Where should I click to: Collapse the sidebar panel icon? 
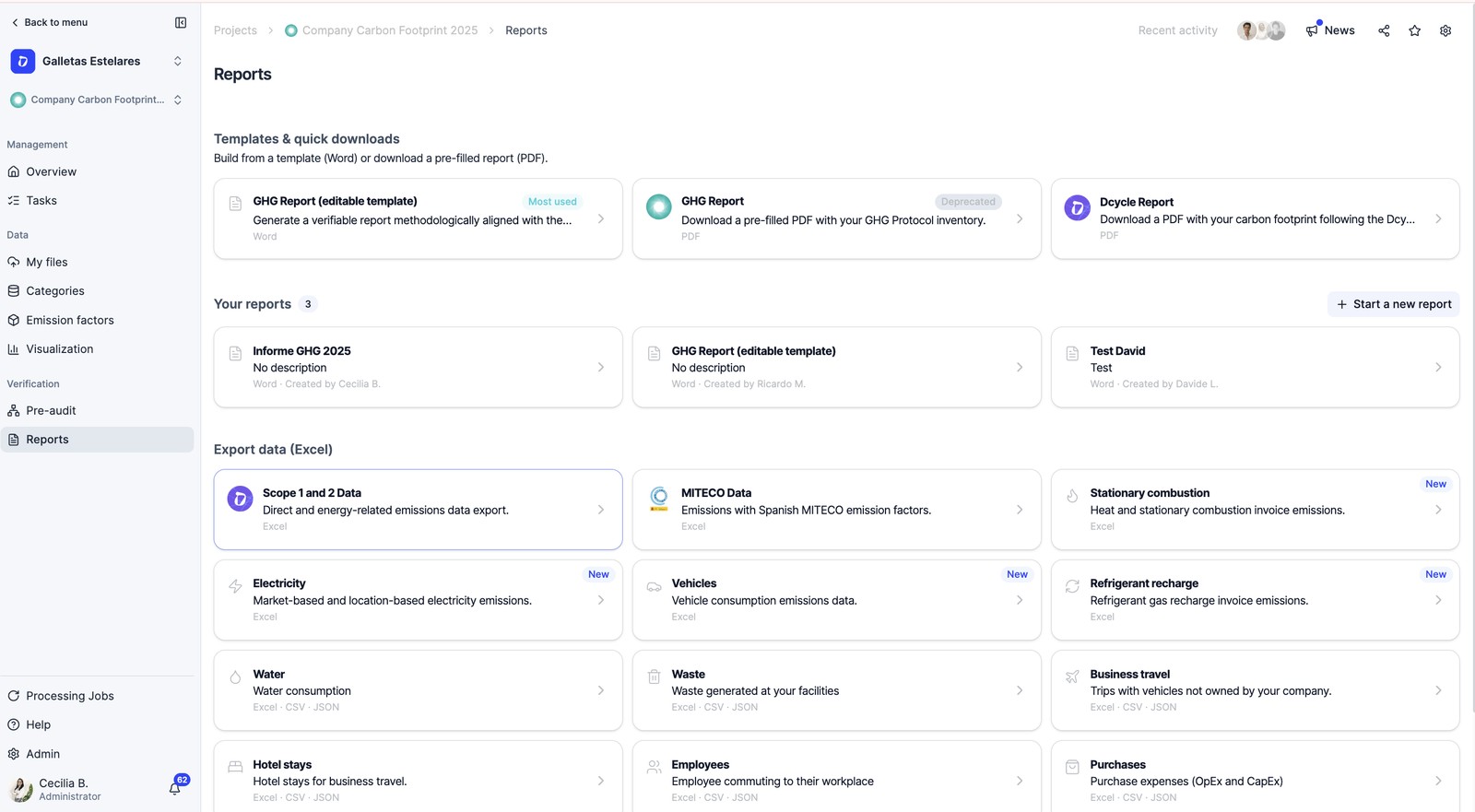tap(181, 22)
